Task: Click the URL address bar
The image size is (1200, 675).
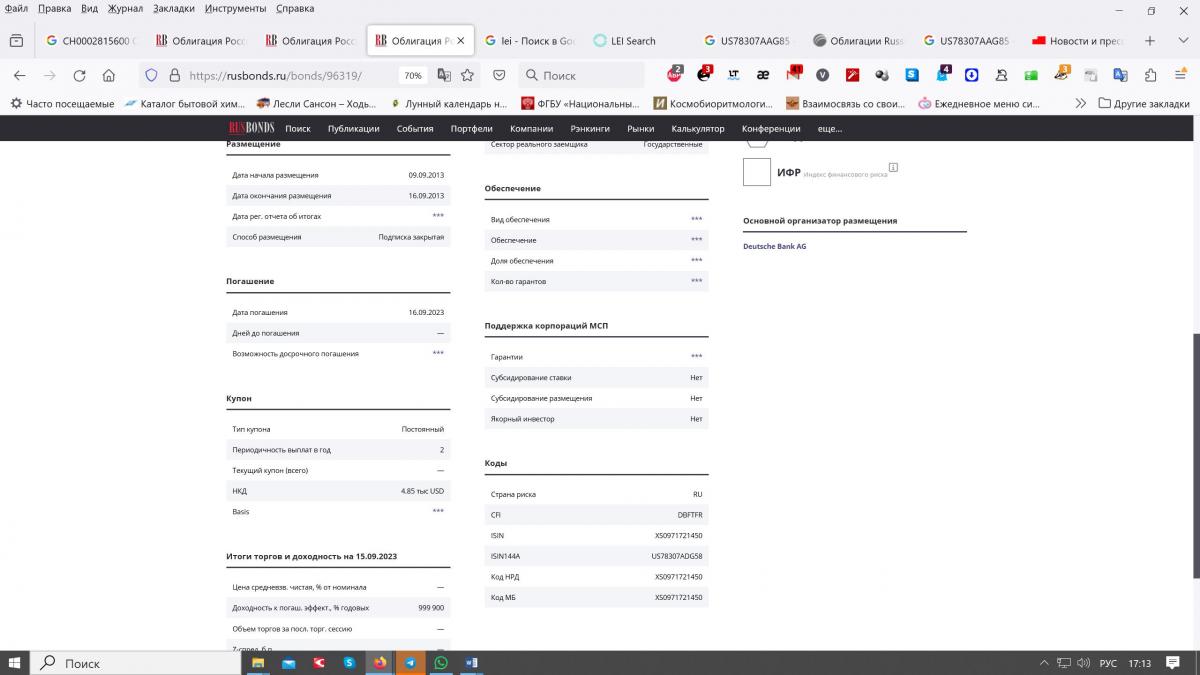Action: click(x=290, y=75)
